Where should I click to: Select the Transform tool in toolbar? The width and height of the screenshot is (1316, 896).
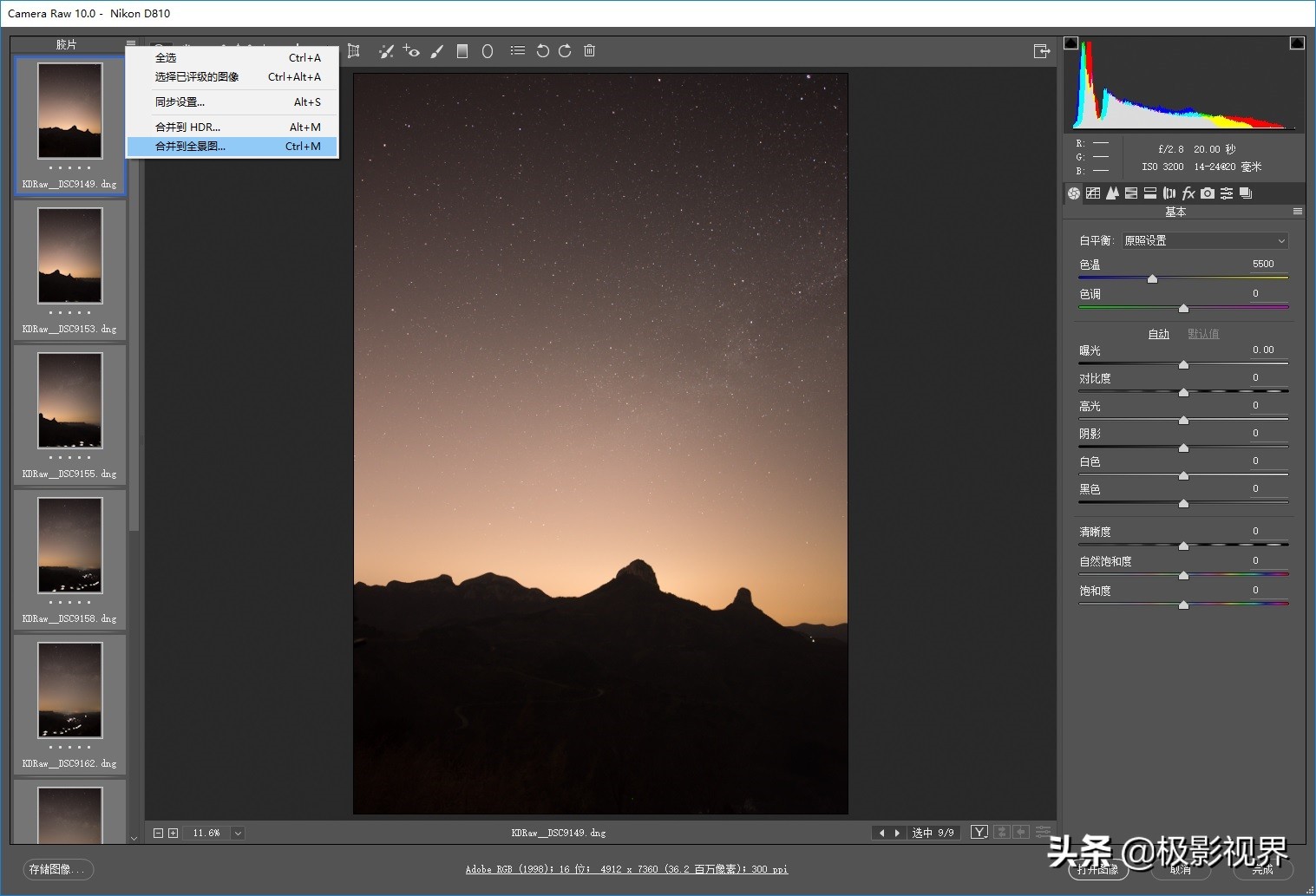pyautogui.click(x=353, y=51)
